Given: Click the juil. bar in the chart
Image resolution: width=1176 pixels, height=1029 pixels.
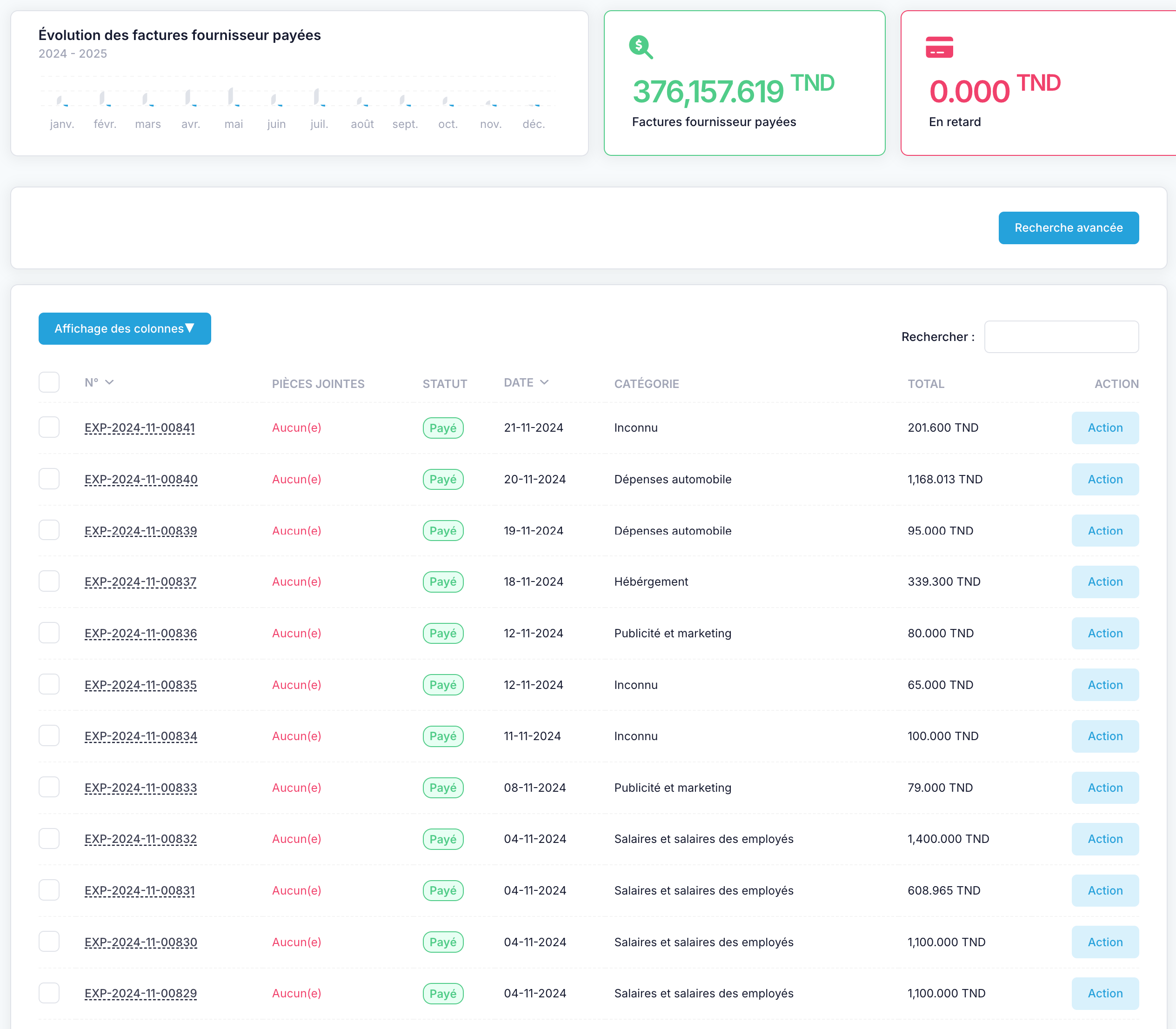Looking at the screenshot, I should 316,96.
